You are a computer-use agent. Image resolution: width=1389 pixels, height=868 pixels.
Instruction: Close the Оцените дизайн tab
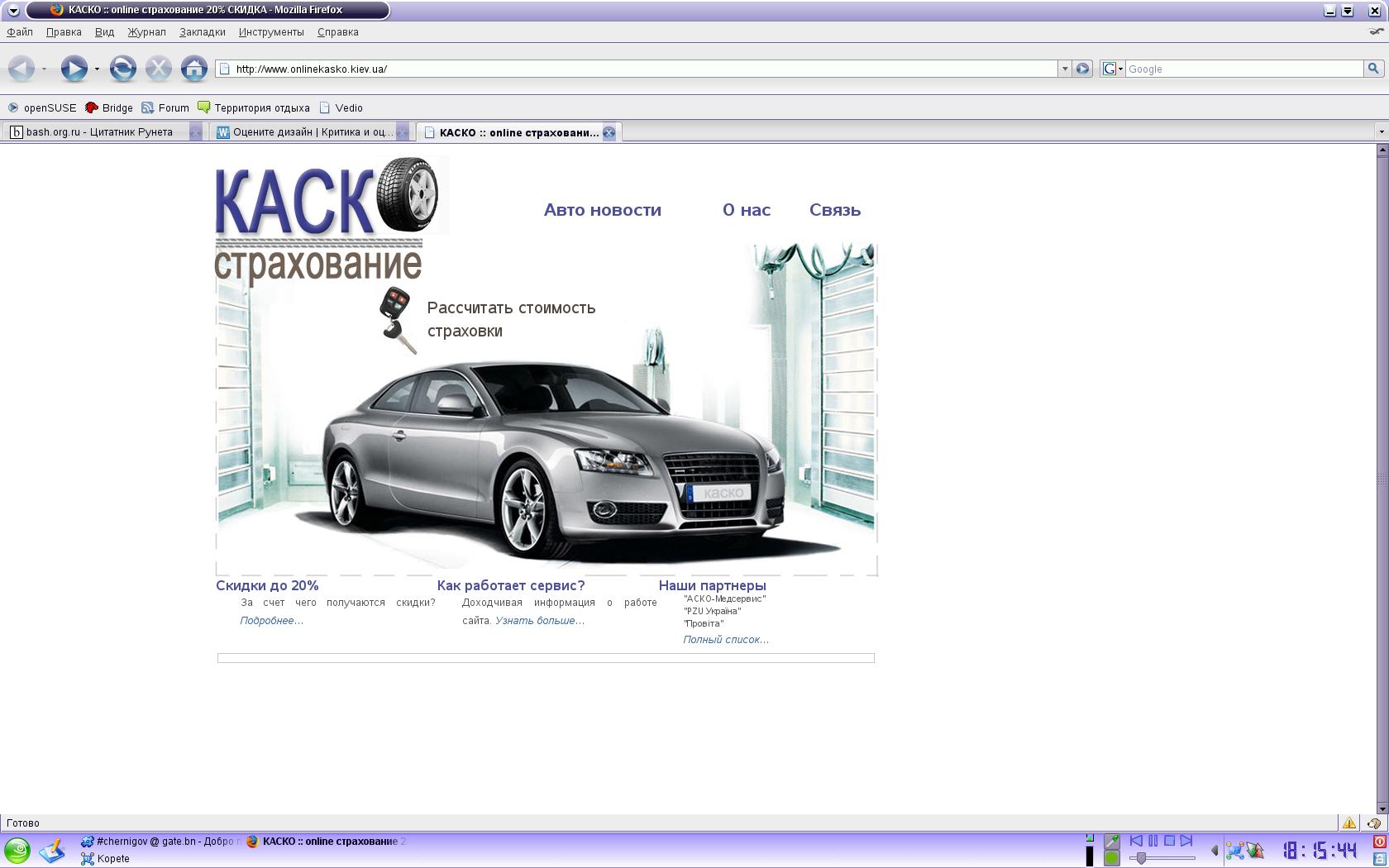[x=402, y=132]
